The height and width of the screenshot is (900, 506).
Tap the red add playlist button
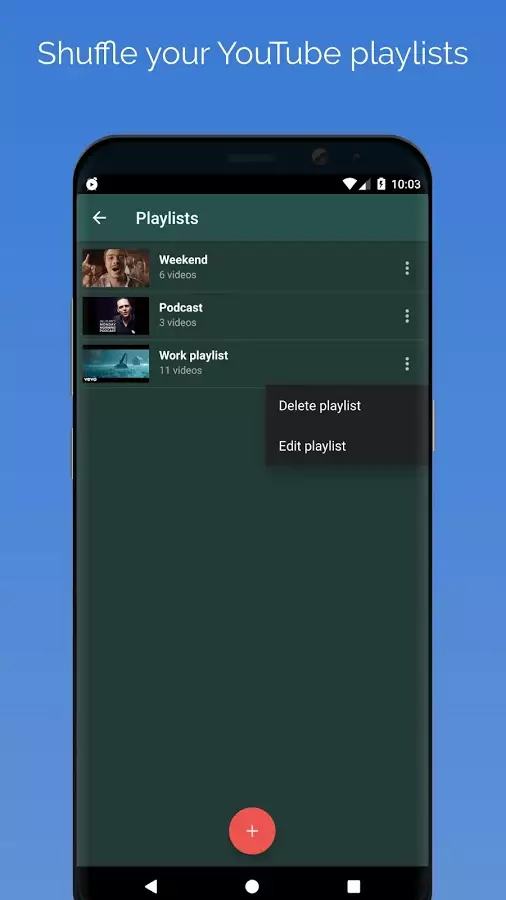[x=252, y=831]
